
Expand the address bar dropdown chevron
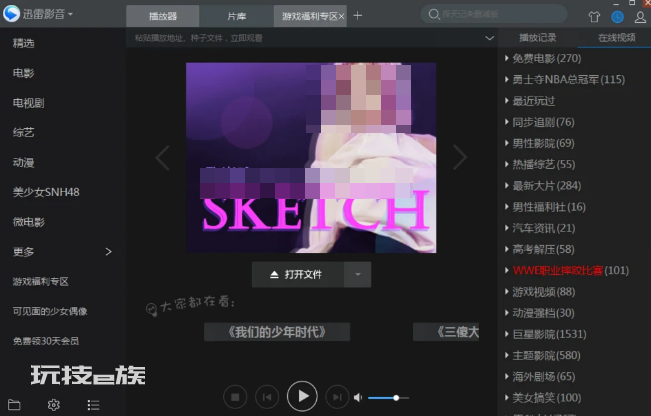[x=489, y=38]
